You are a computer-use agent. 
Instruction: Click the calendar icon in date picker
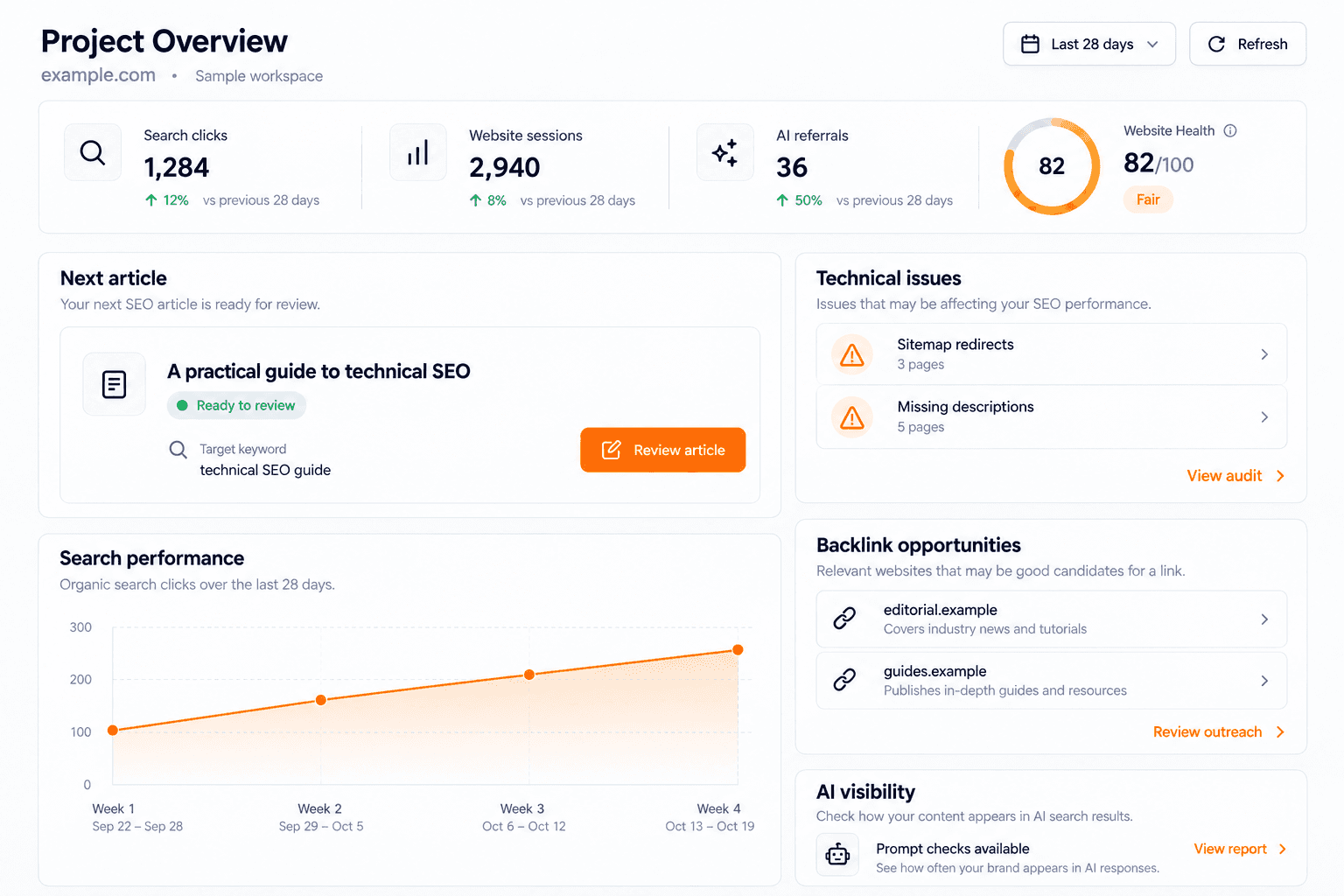coord(1031,44)
